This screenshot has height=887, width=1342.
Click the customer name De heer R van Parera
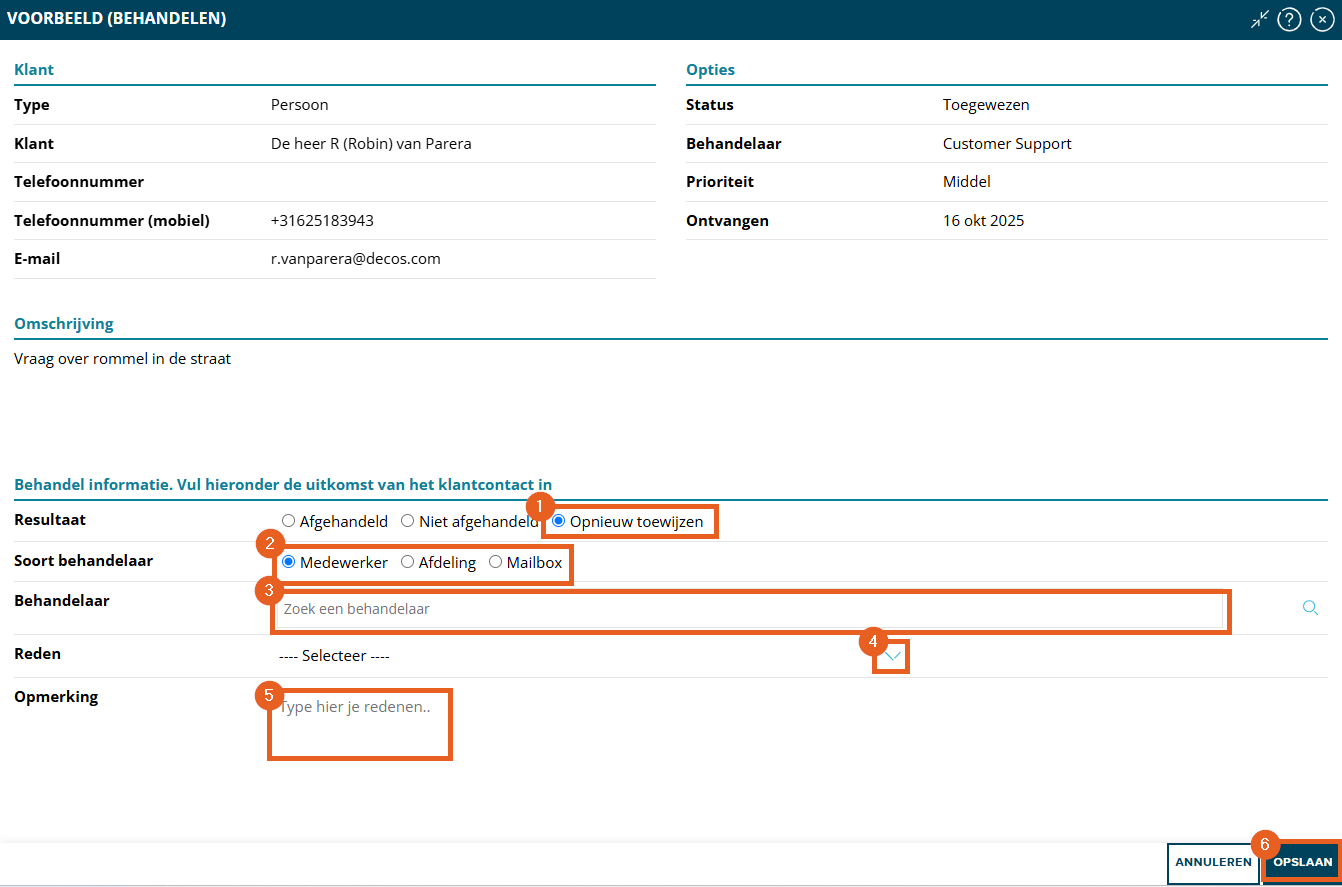[371, 144]
